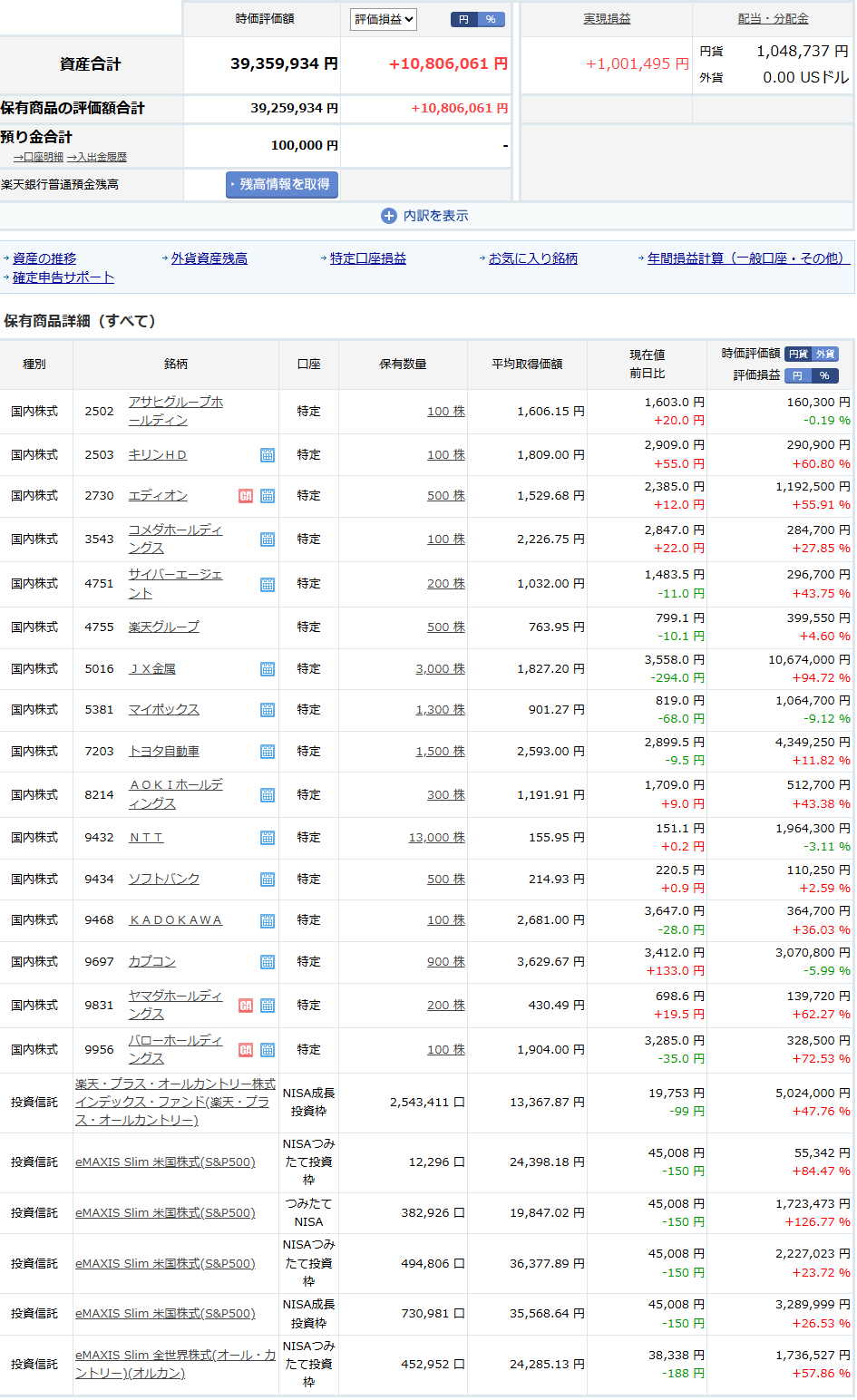This screenshot has width=857, height=1400.
Task: Open the calendar icon for トヨタ自動車
Action: tap(268, 752)
